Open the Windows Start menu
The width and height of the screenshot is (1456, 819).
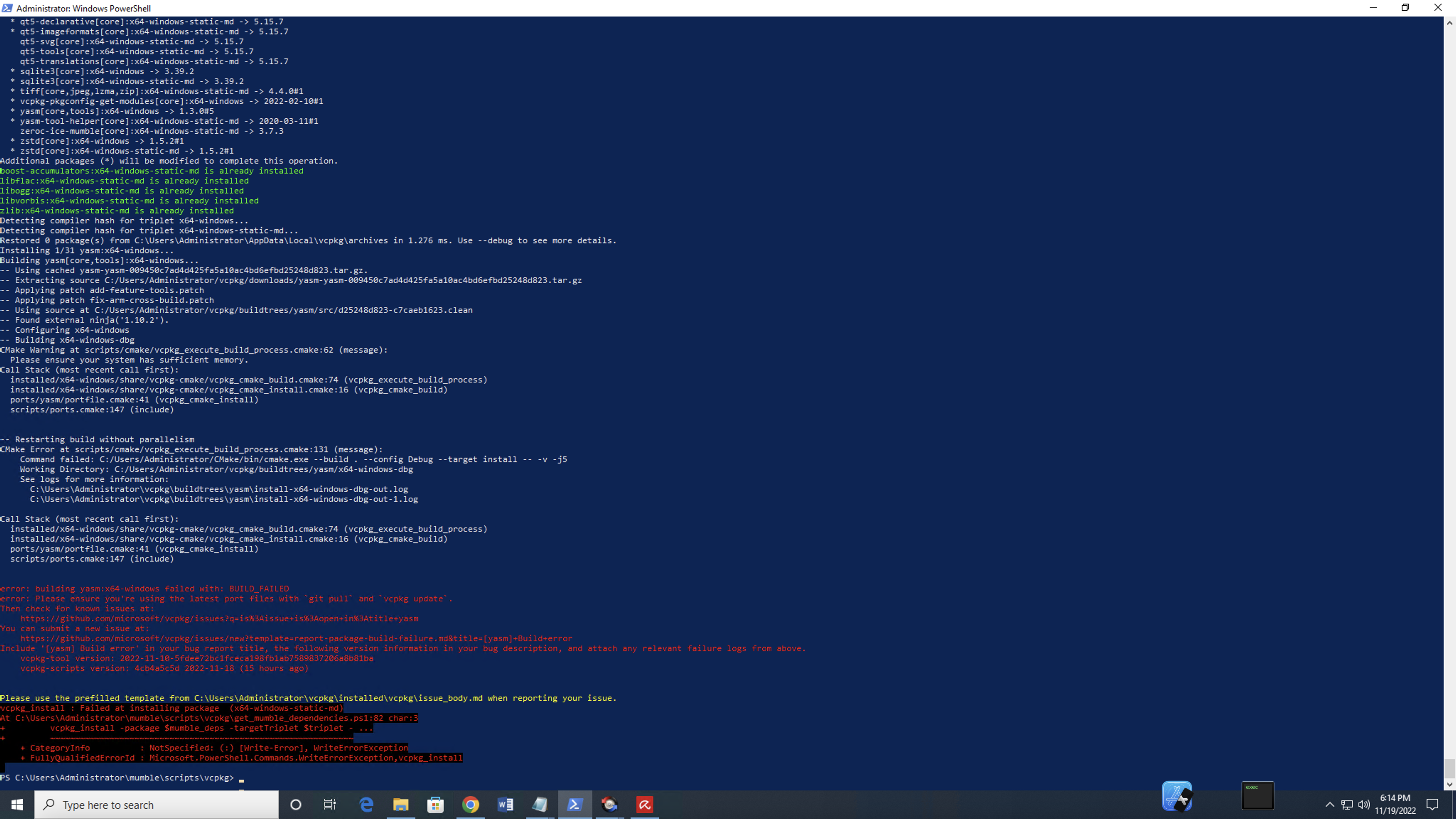[17, 804]
